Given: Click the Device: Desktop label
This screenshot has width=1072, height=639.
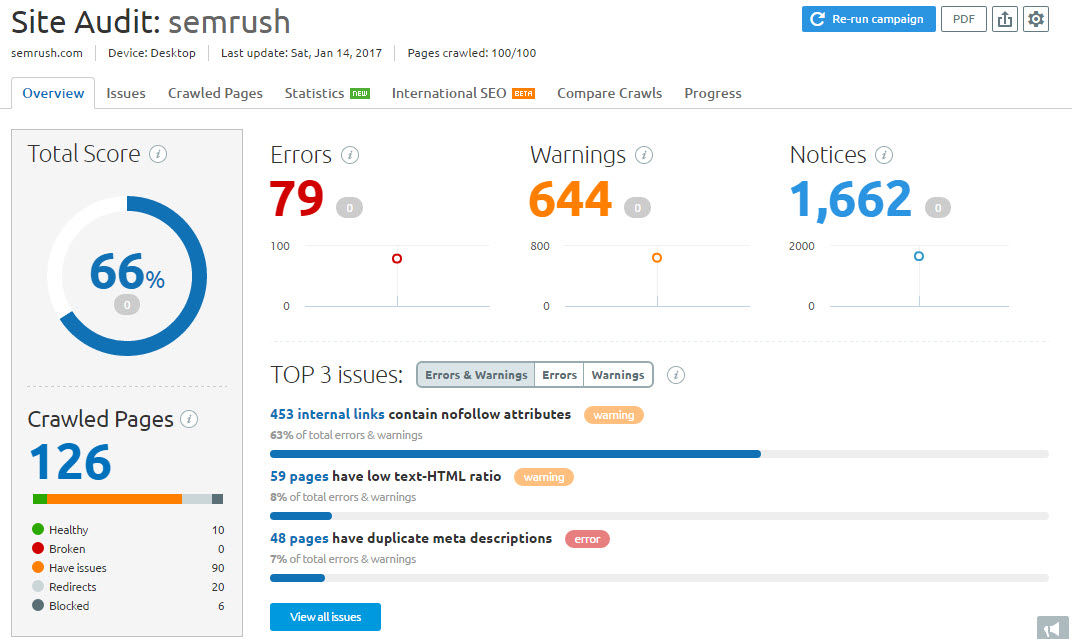Looking at the screenshot, I should coord(152,53).
